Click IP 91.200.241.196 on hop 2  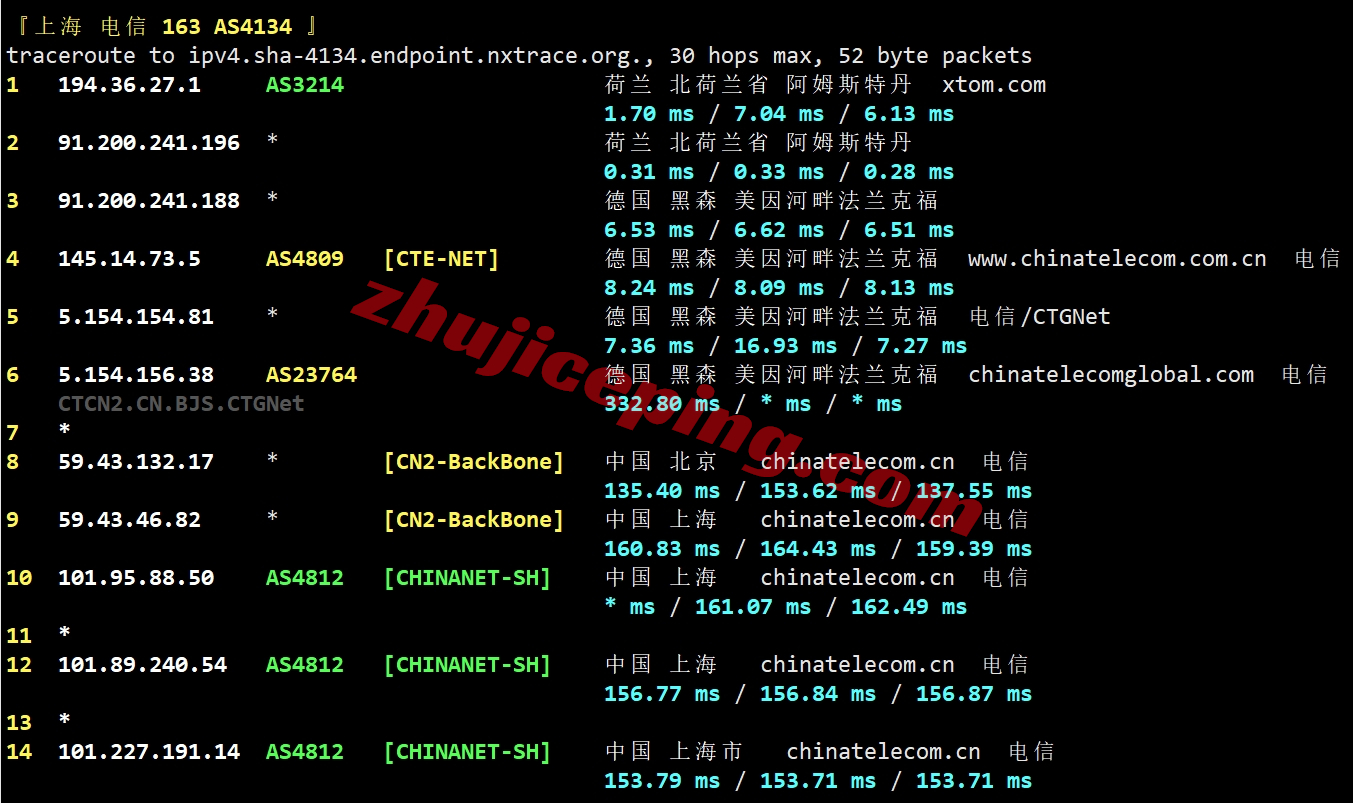pos(149,143)
